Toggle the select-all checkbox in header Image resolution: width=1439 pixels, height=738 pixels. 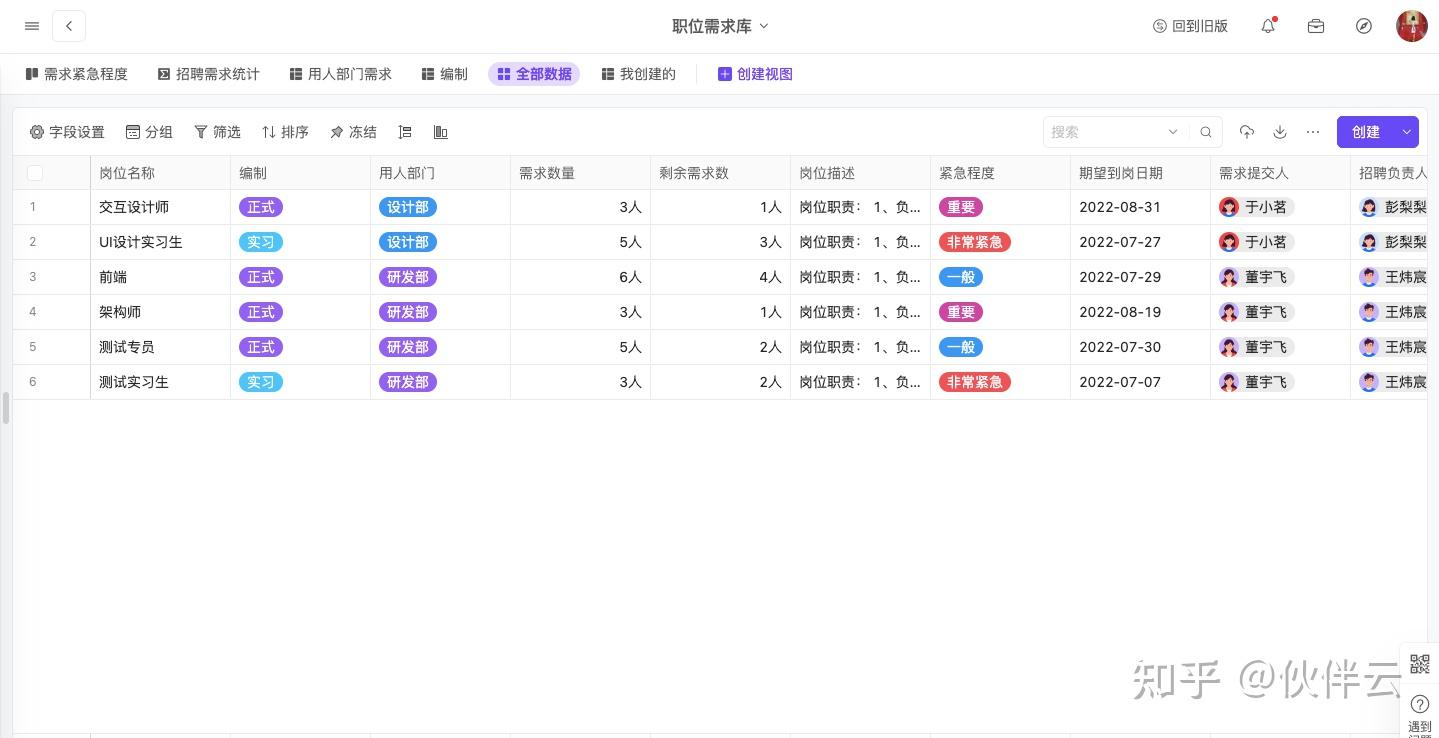35,173
